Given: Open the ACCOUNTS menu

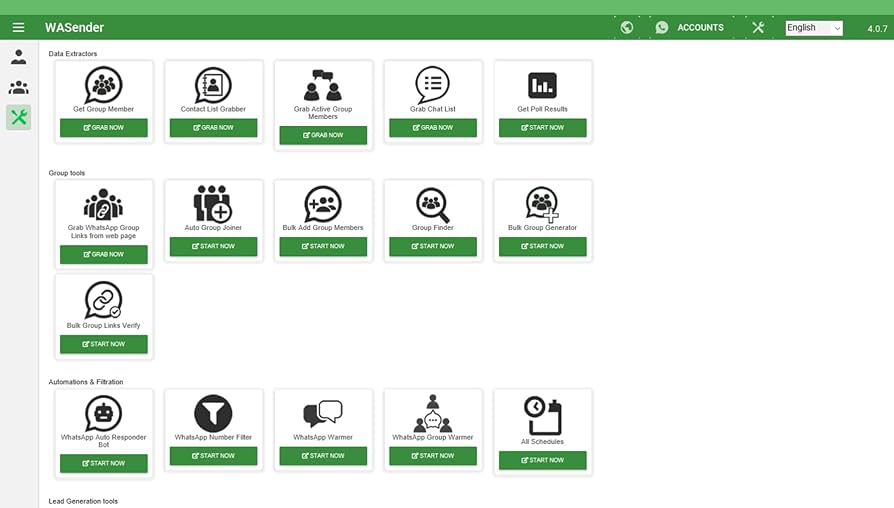Looking at the screenshot, I should tap(700, 28).
